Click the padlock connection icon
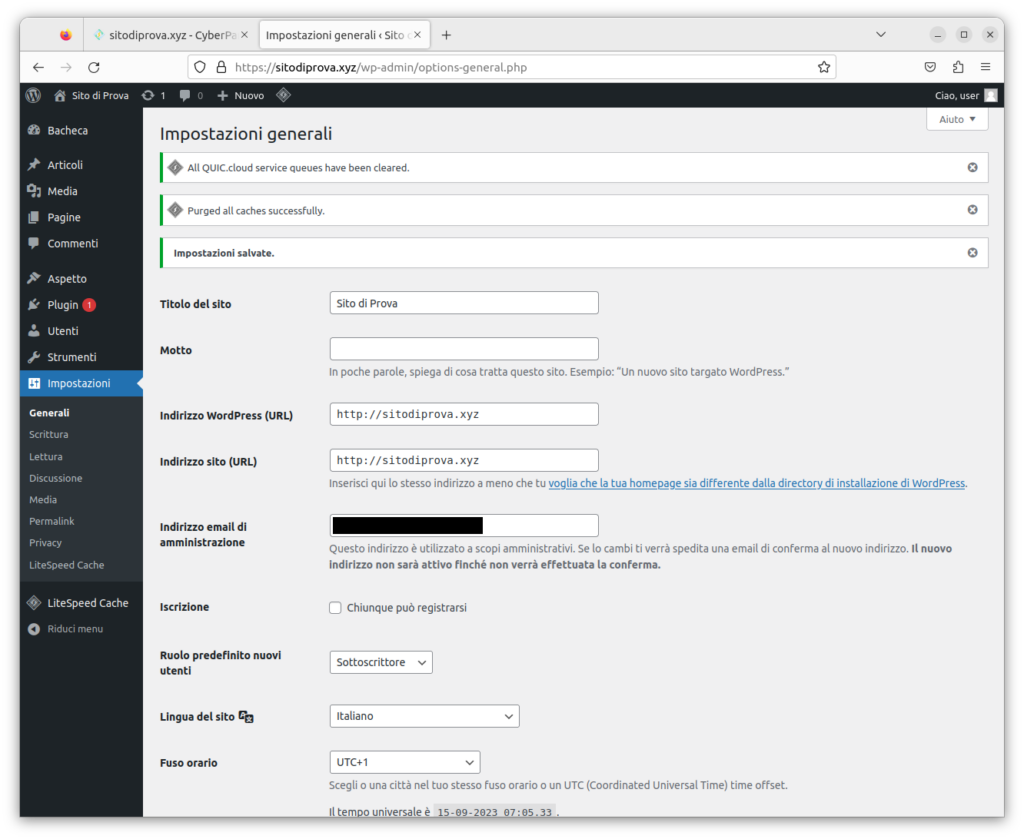 click(221, 67)
